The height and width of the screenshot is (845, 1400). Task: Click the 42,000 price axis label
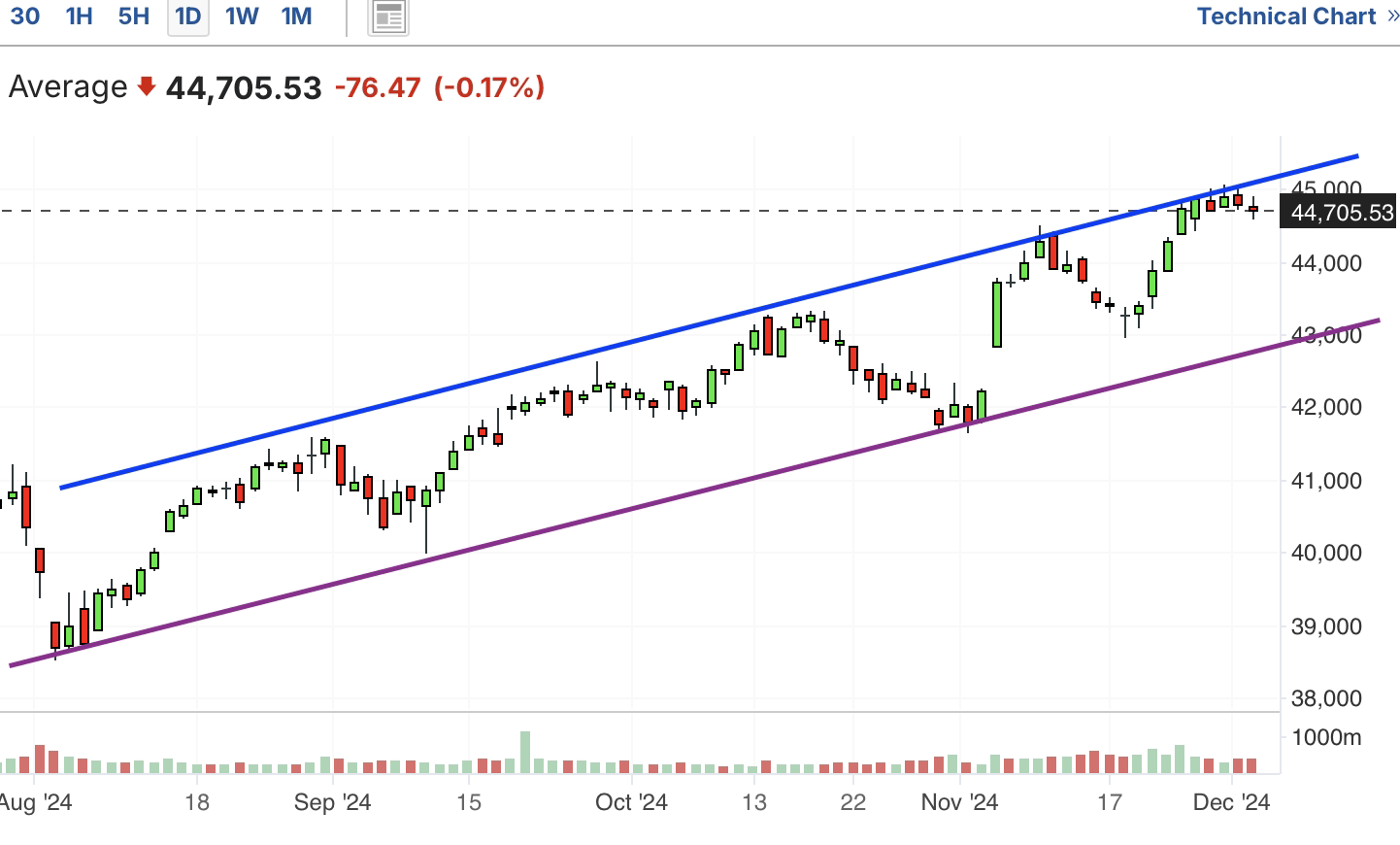[1326, 407]
